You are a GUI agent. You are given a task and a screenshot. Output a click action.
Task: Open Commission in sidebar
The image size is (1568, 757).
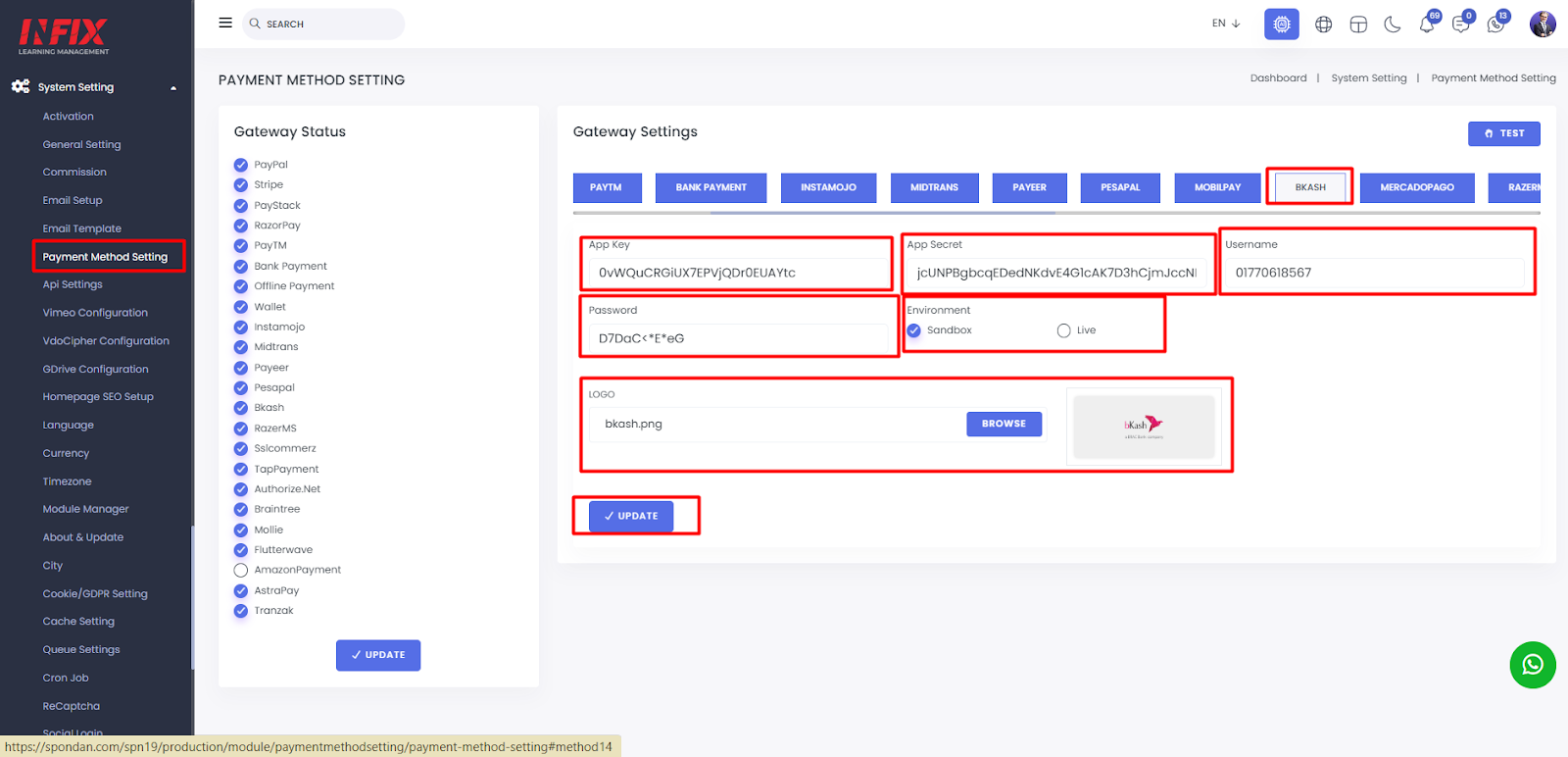point(74,173)
